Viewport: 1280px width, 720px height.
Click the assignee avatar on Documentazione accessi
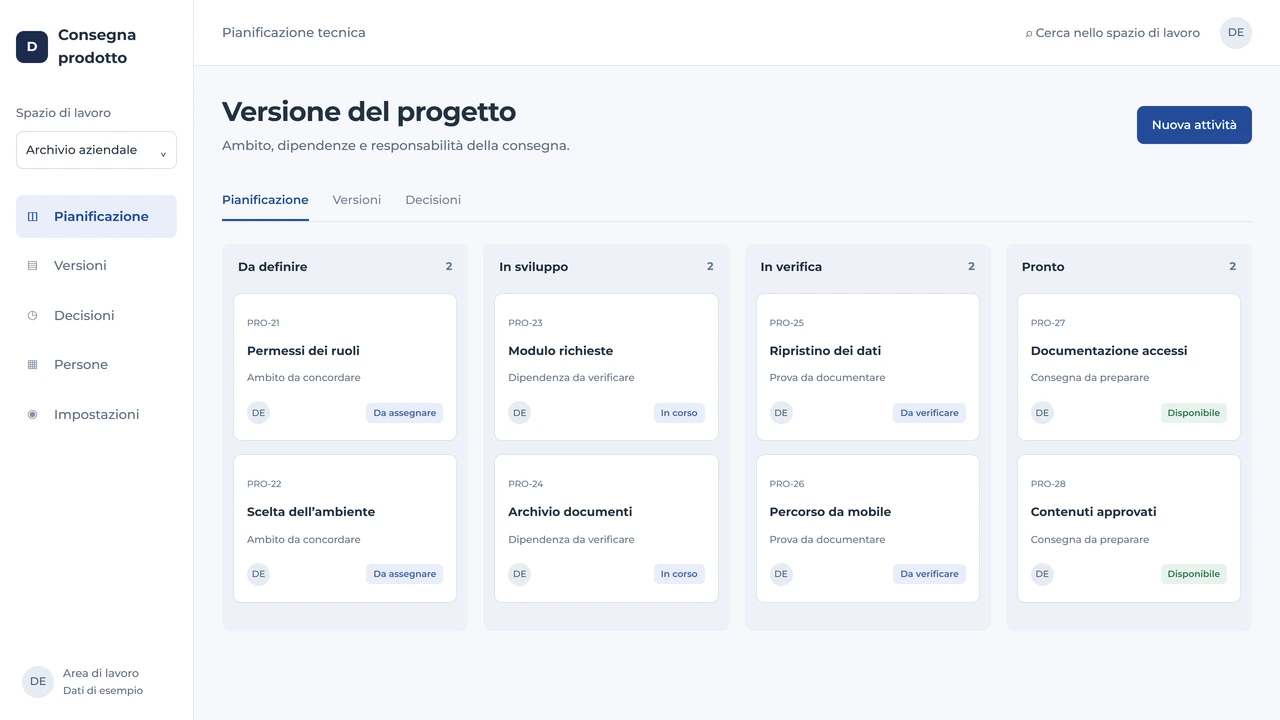[1042, 413]
